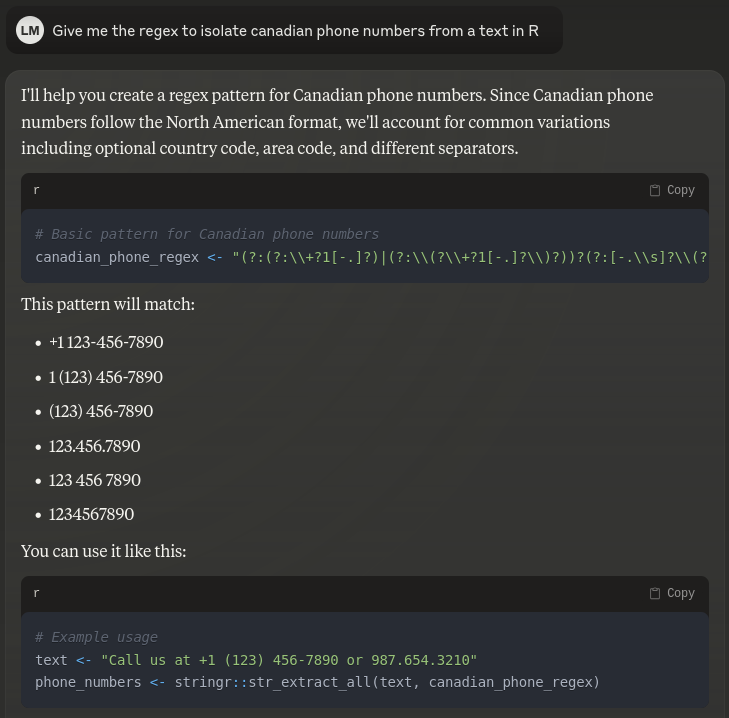Viewport: 729px width, 718px height.
Task: Click the LM user avatar
Action: [x=30, y=31]
